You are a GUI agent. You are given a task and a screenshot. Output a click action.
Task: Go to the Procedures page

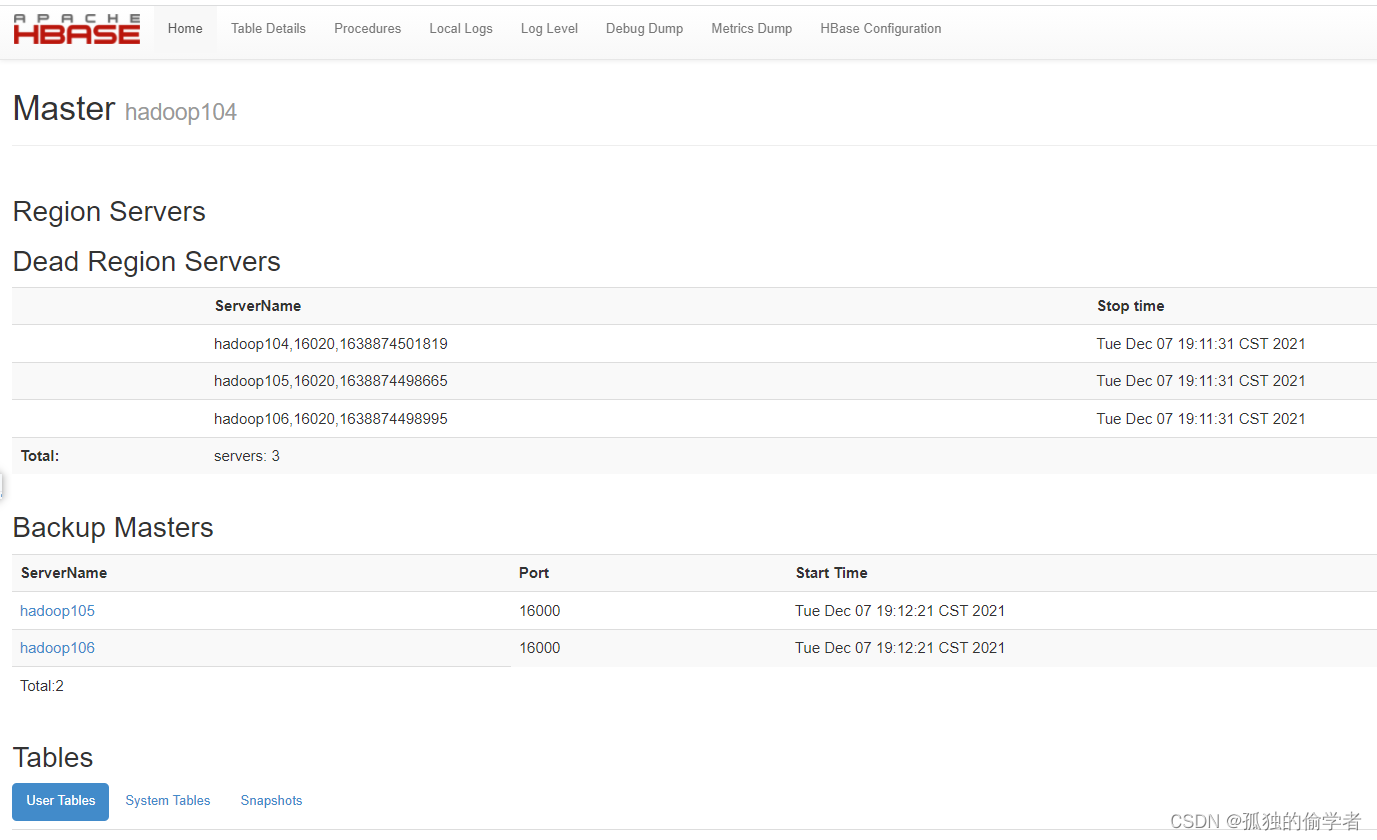tap(367, 29)
